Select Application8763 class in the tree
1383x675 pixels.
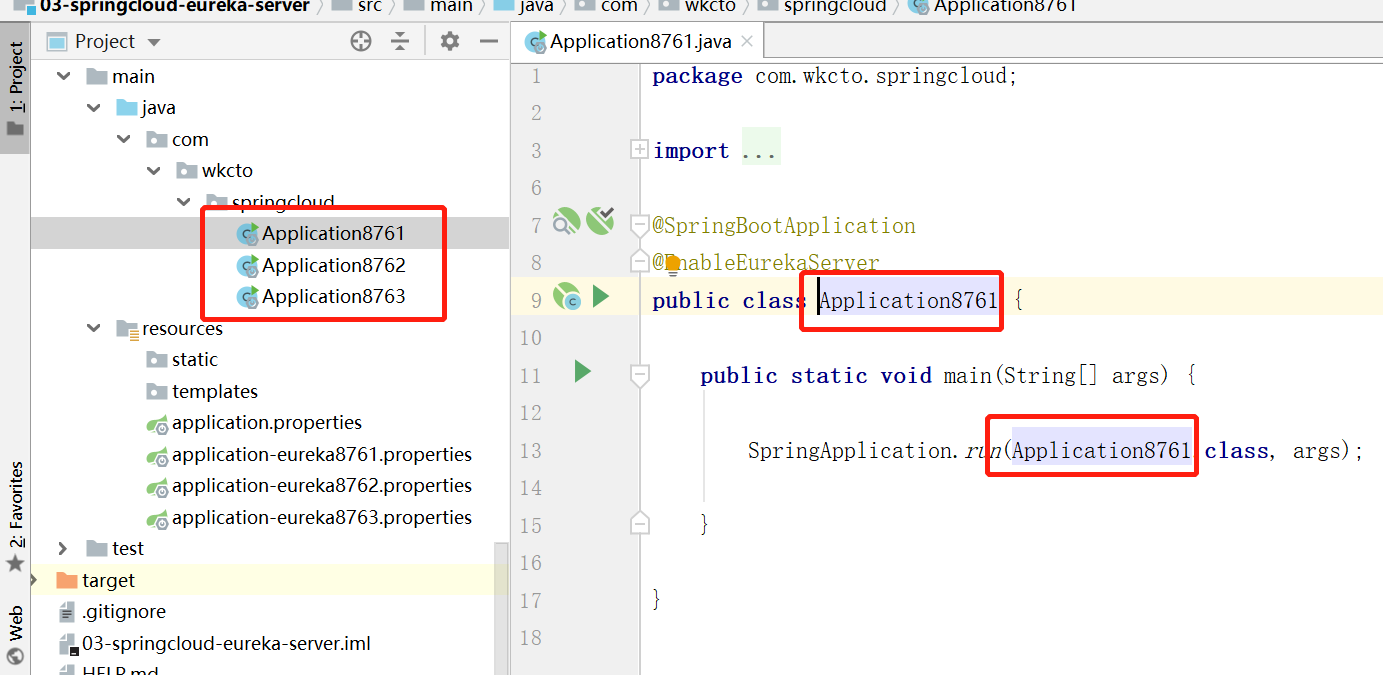(333, 296)
